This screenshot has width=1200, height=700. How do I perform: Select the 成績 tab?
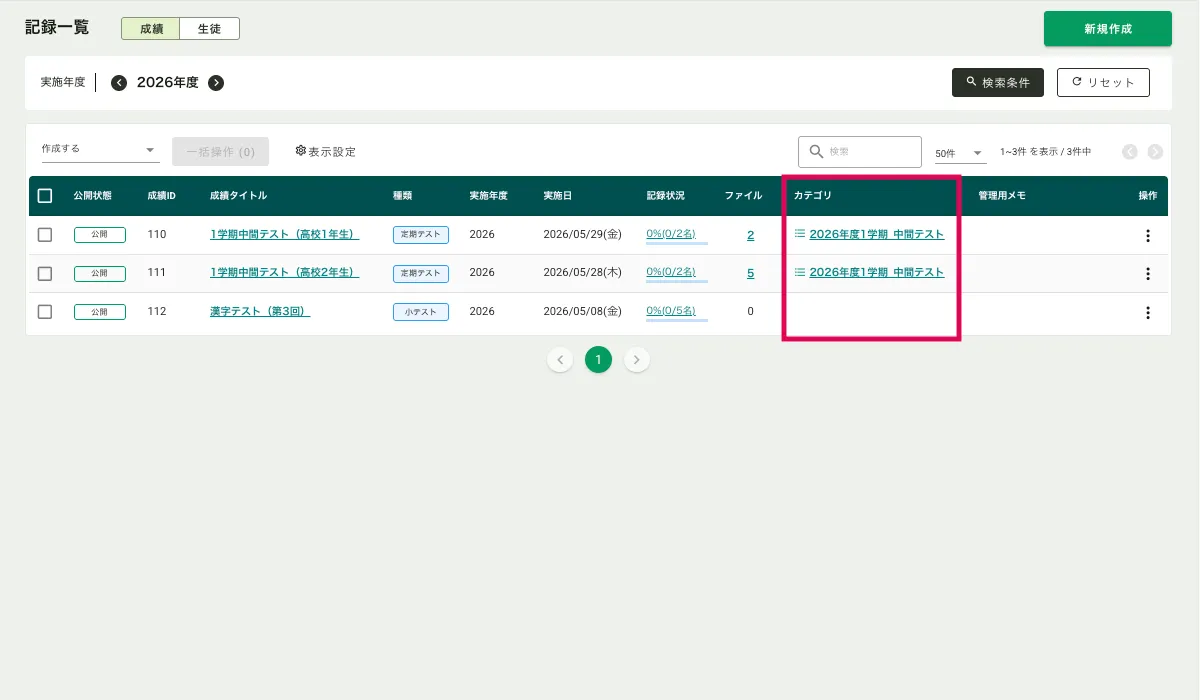pos(151,29)
